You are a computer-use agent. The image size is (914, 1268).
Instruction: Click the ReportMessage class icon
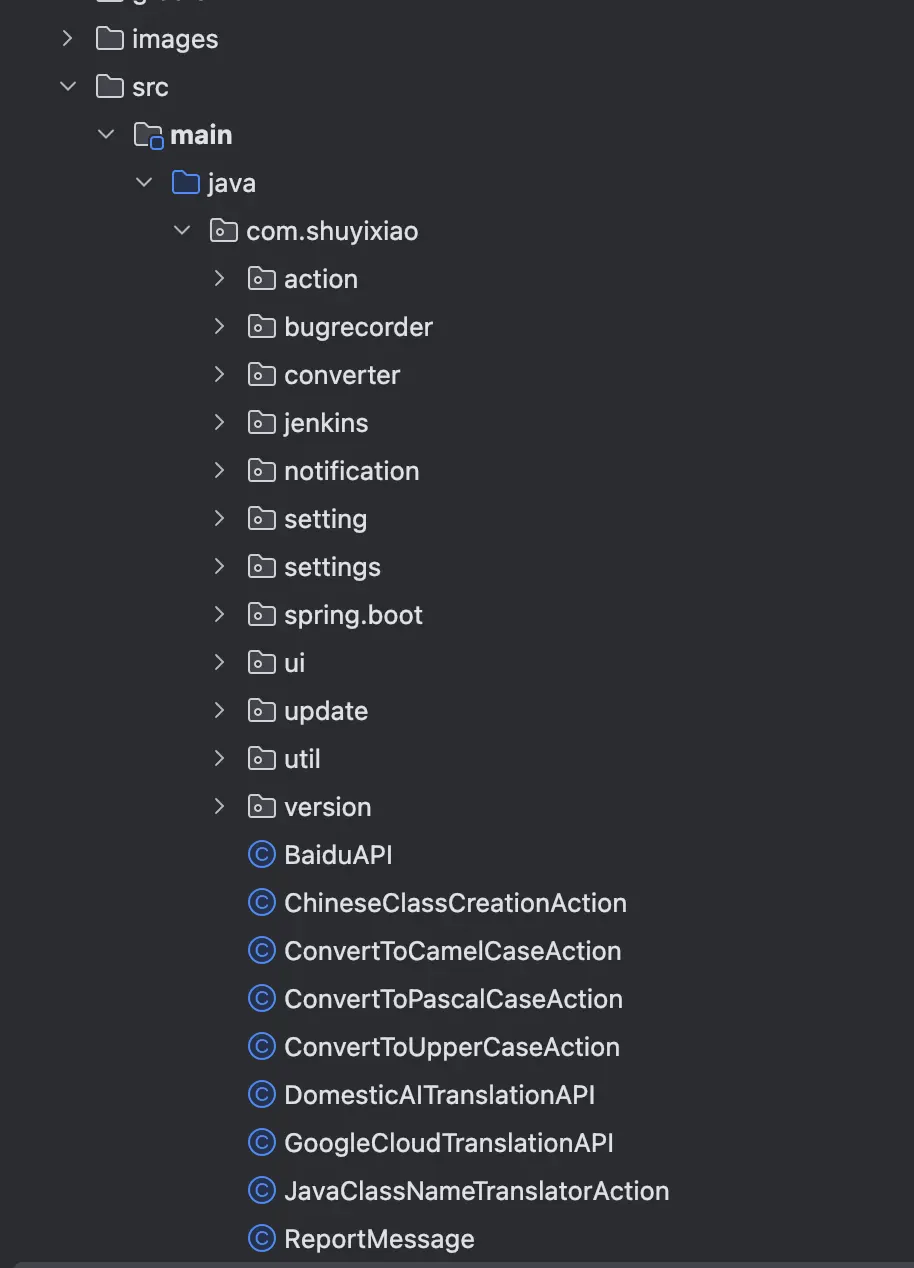tap(261, 1239)
